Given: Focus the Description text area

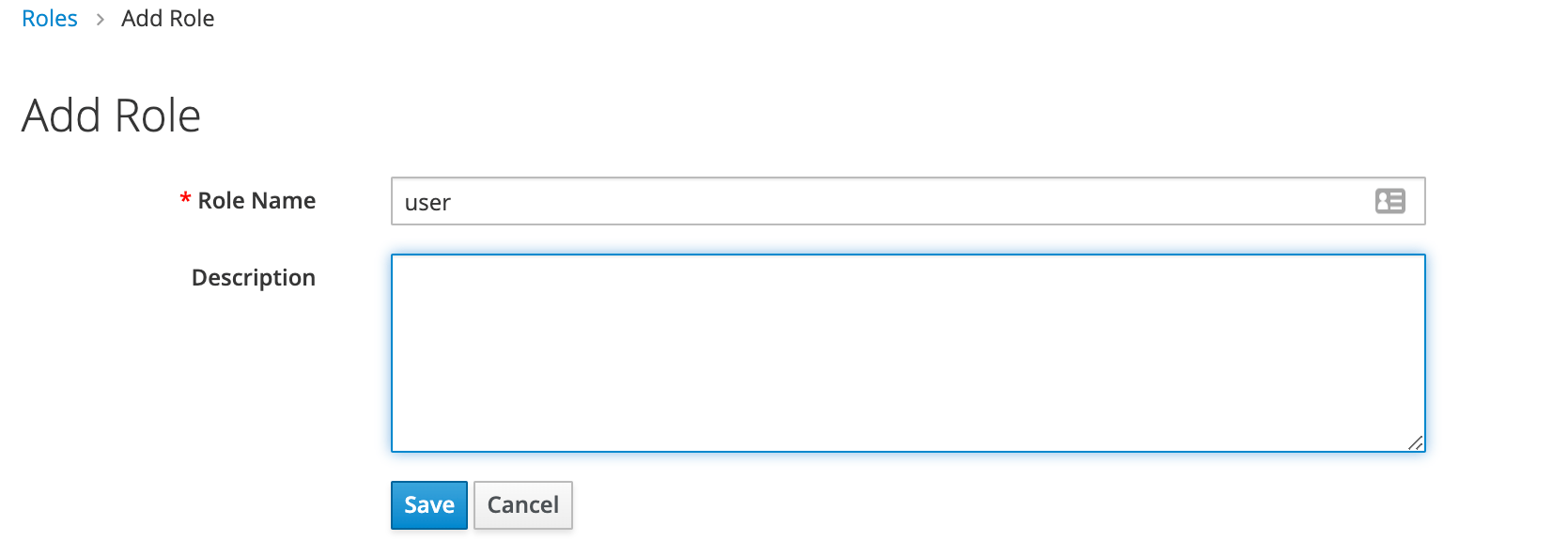Looking at the screenshot, I should [x=908, y=353].
